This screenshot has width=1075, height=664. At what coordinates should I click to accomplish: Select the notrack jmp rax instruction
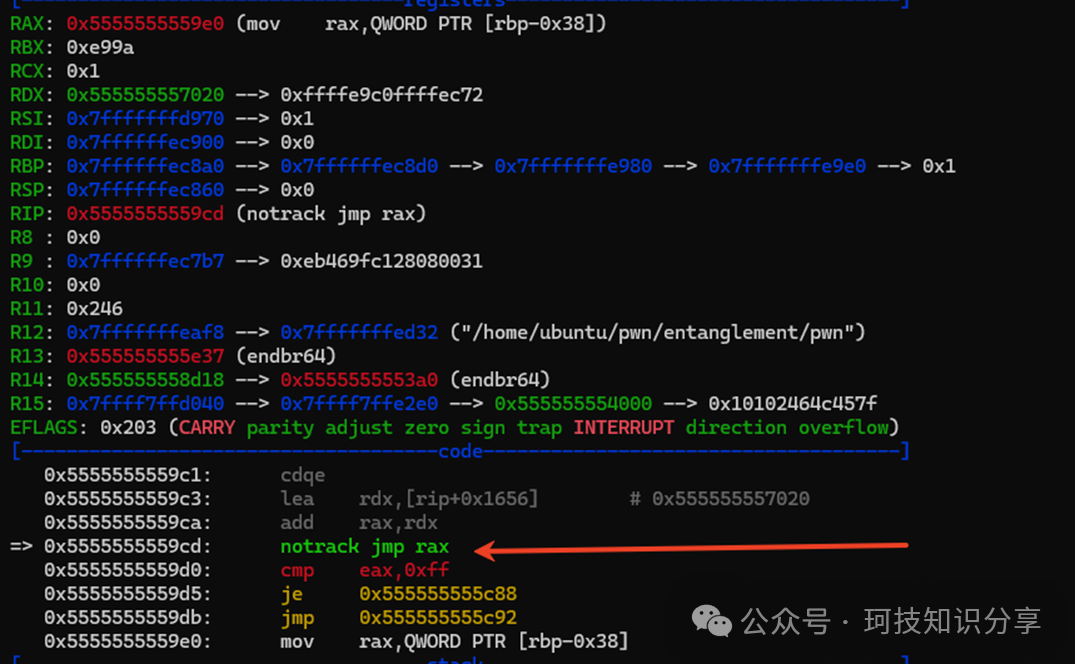pos(364,547)
